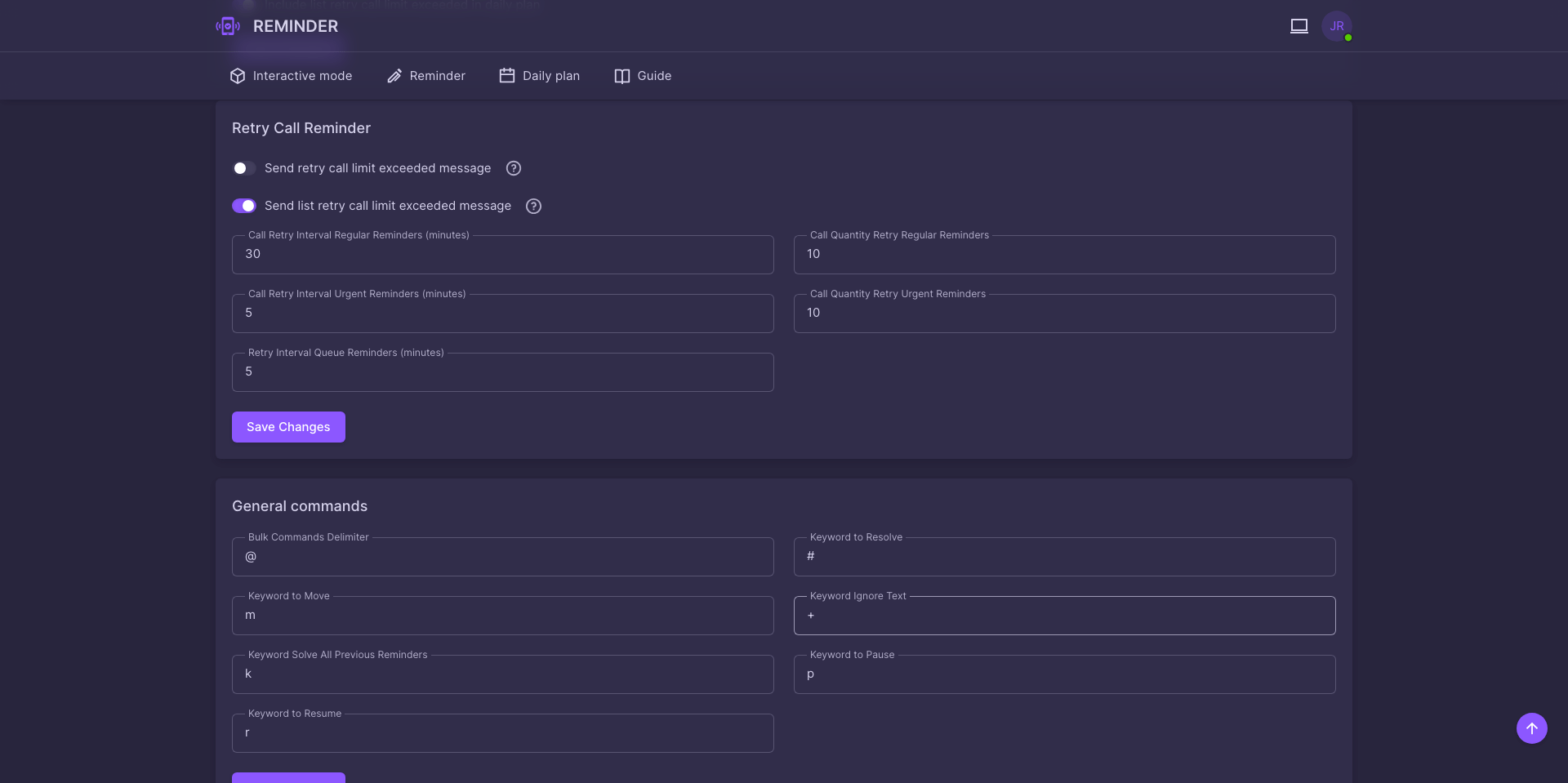Screen dimensions: 1568x783
Task: Click Call Quantity Retry Regular Reminders field
Action: coord(1065,255)
